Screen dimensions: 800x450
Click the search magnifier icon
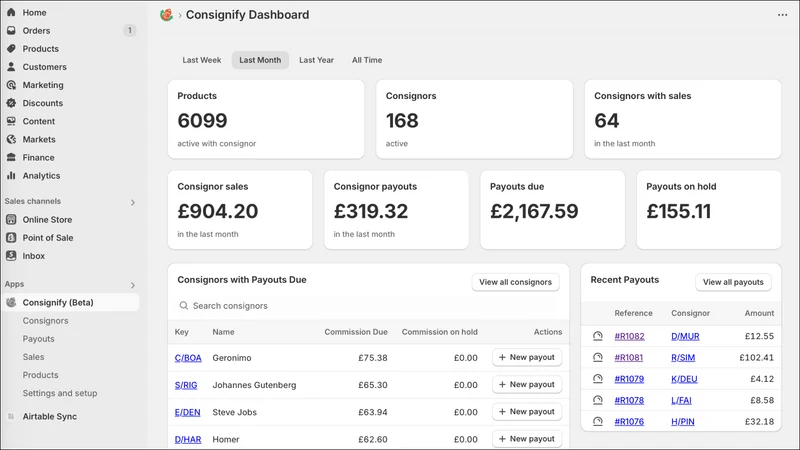point(184,306)
